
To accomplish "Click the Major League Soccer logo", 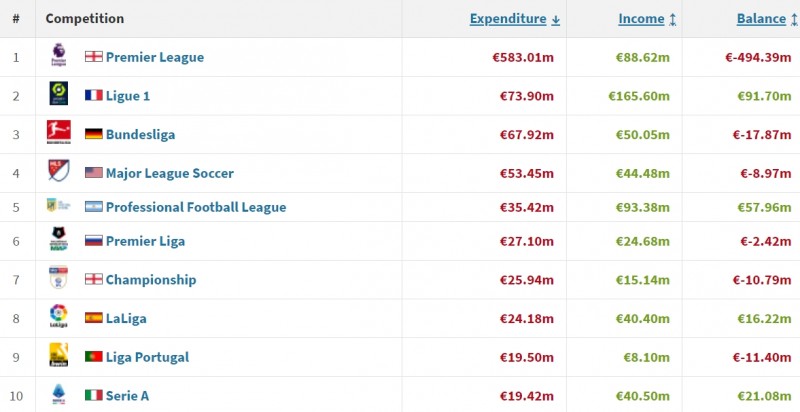I will pos(58,172).
